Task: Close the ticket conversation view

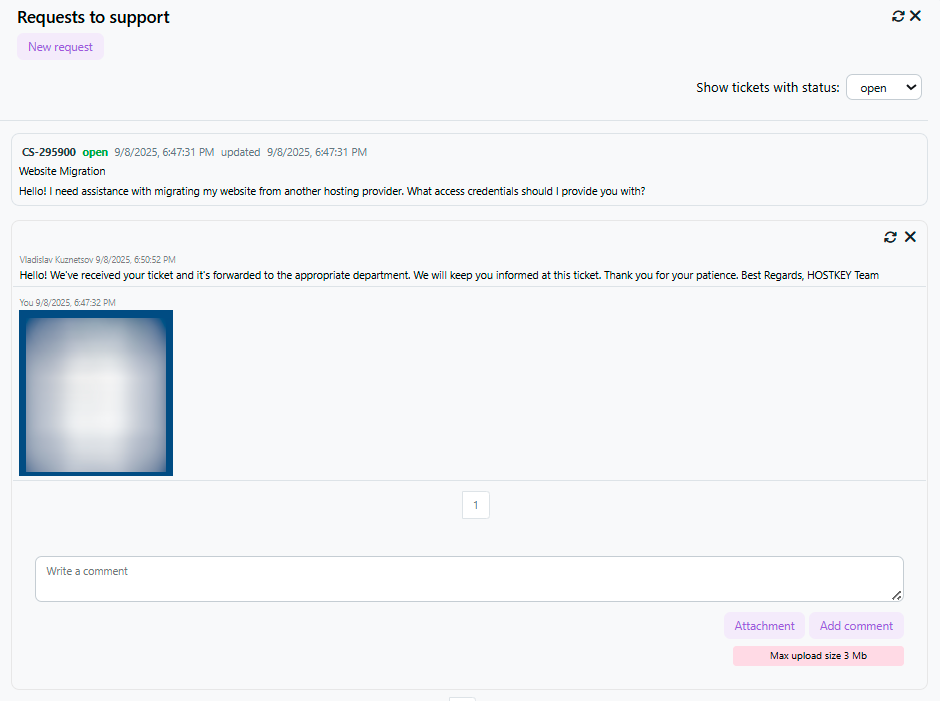Action: (x=910, y=237)
